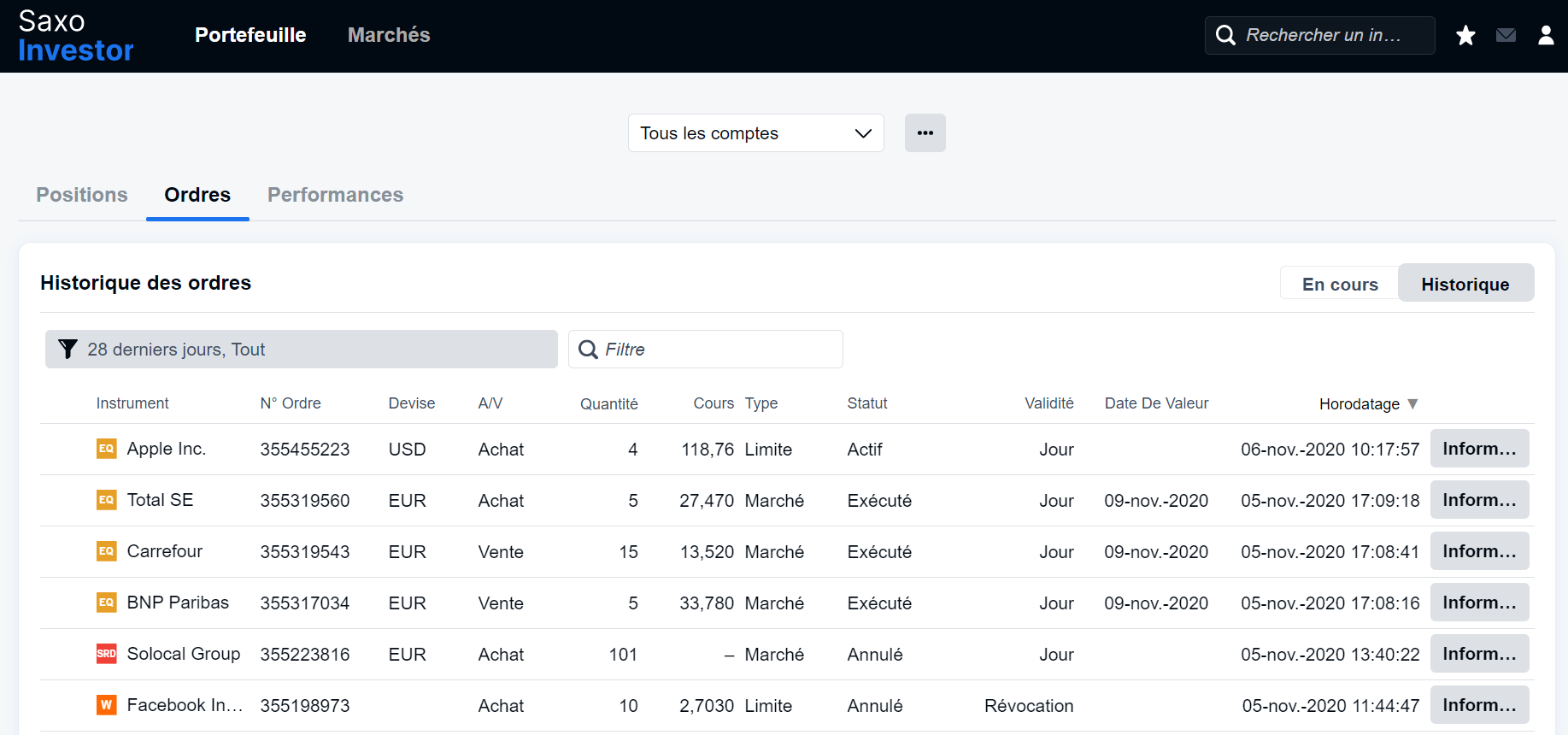
Task: Select Total SE instrument name
Action: (160, 500)
